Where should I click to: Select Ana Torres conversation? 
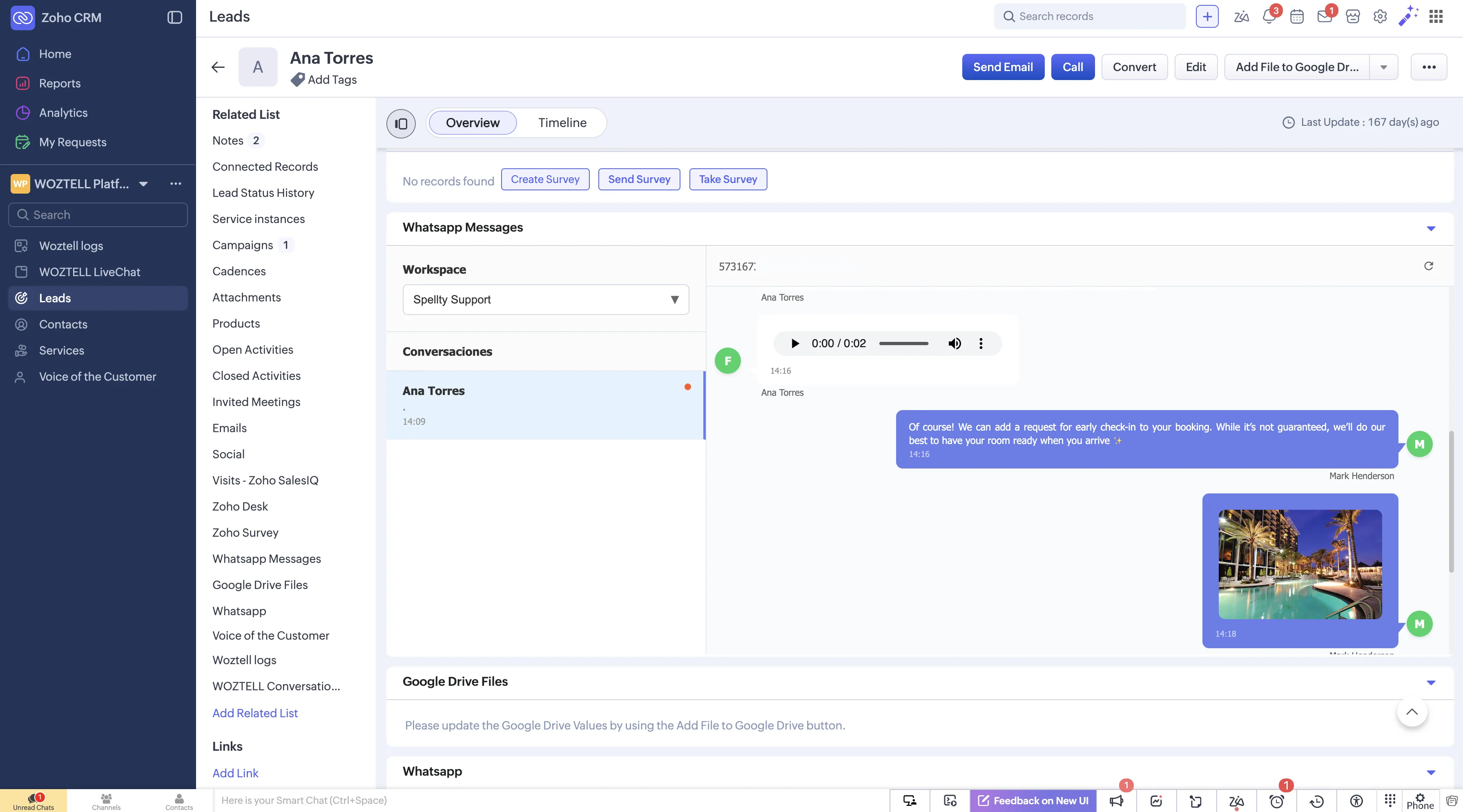pyautogui.click(x=545, y=405)
